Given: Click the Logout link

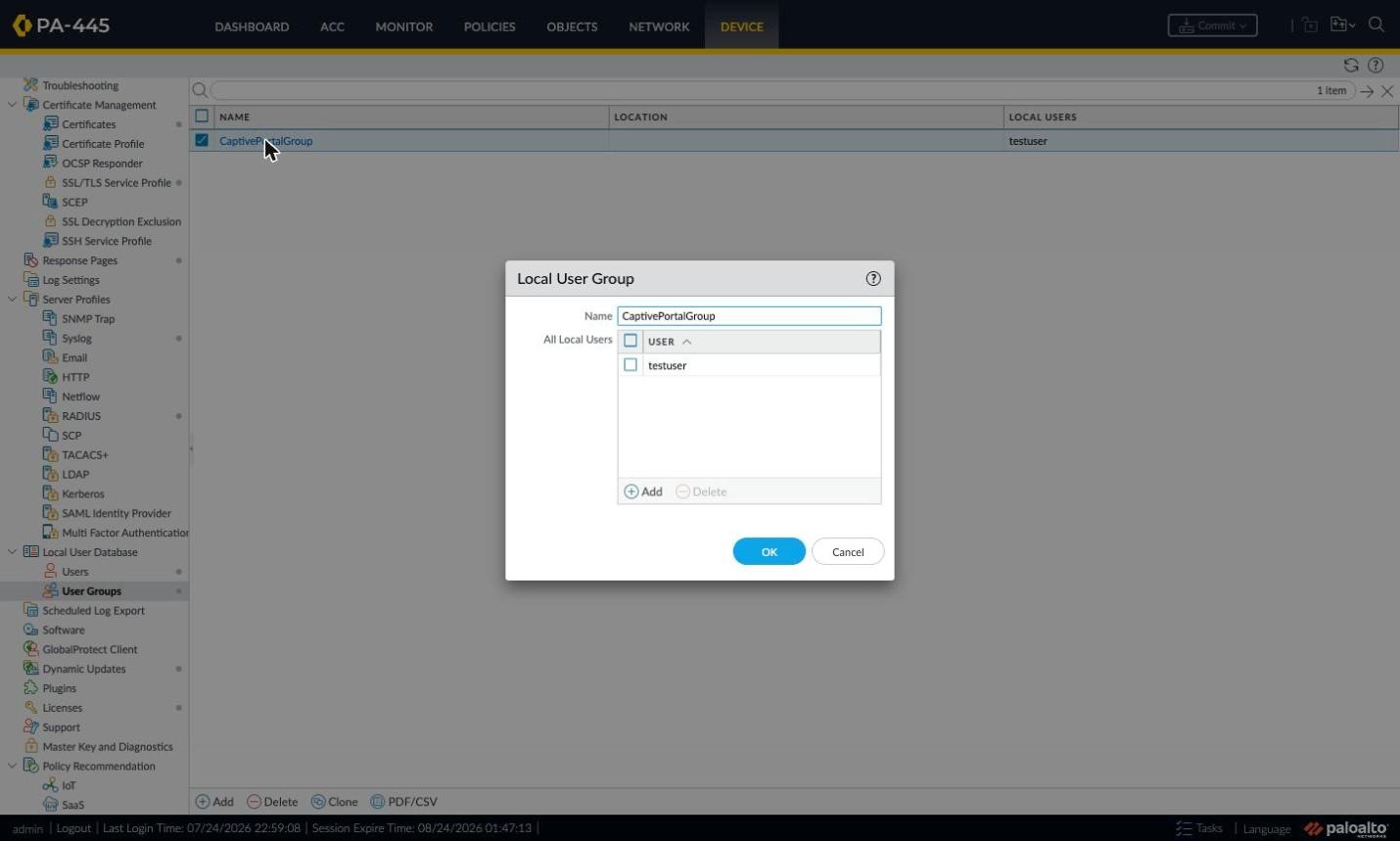Looking at the screenshot, I should [73, 828].
